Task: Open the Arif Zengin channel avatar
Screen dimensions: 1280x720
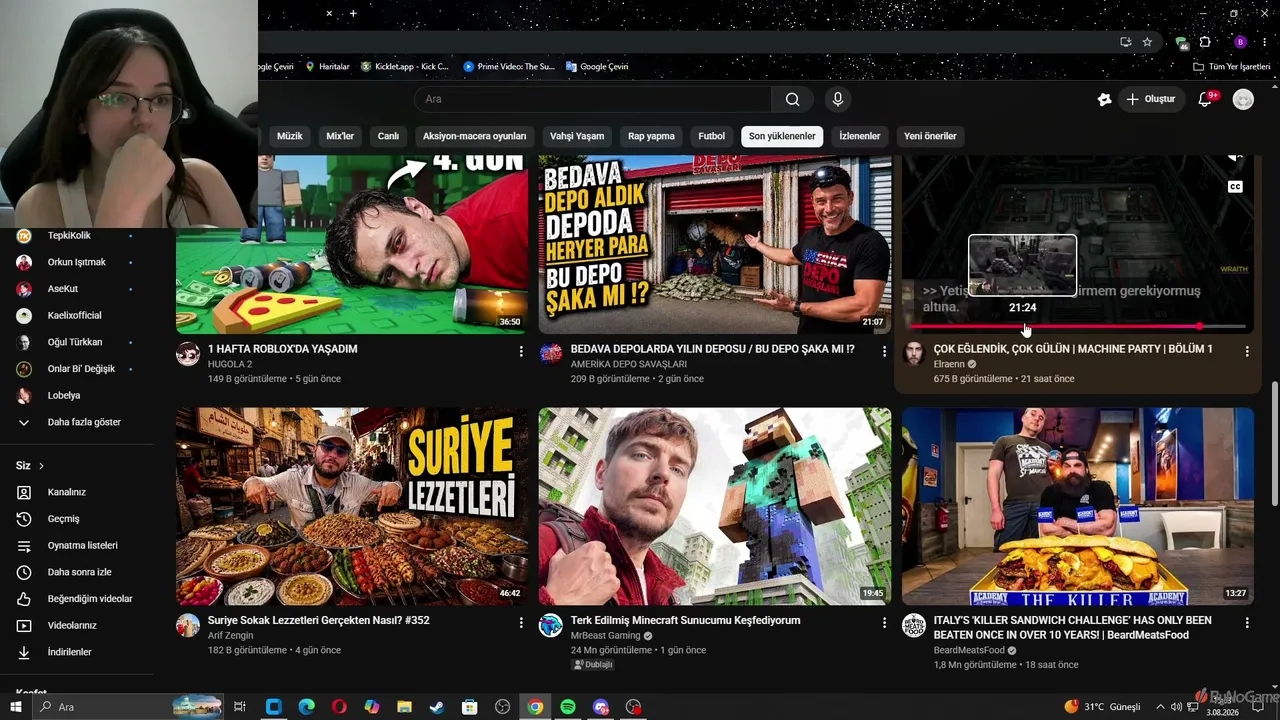Action: pyautogui.click(x=188, y=625)
